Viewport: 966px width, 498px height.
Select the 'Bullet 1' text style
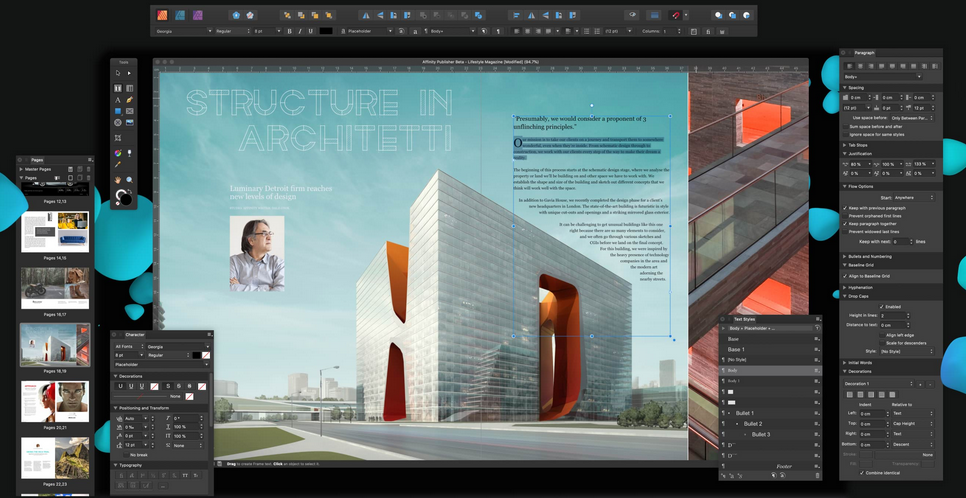coord(770,413)
